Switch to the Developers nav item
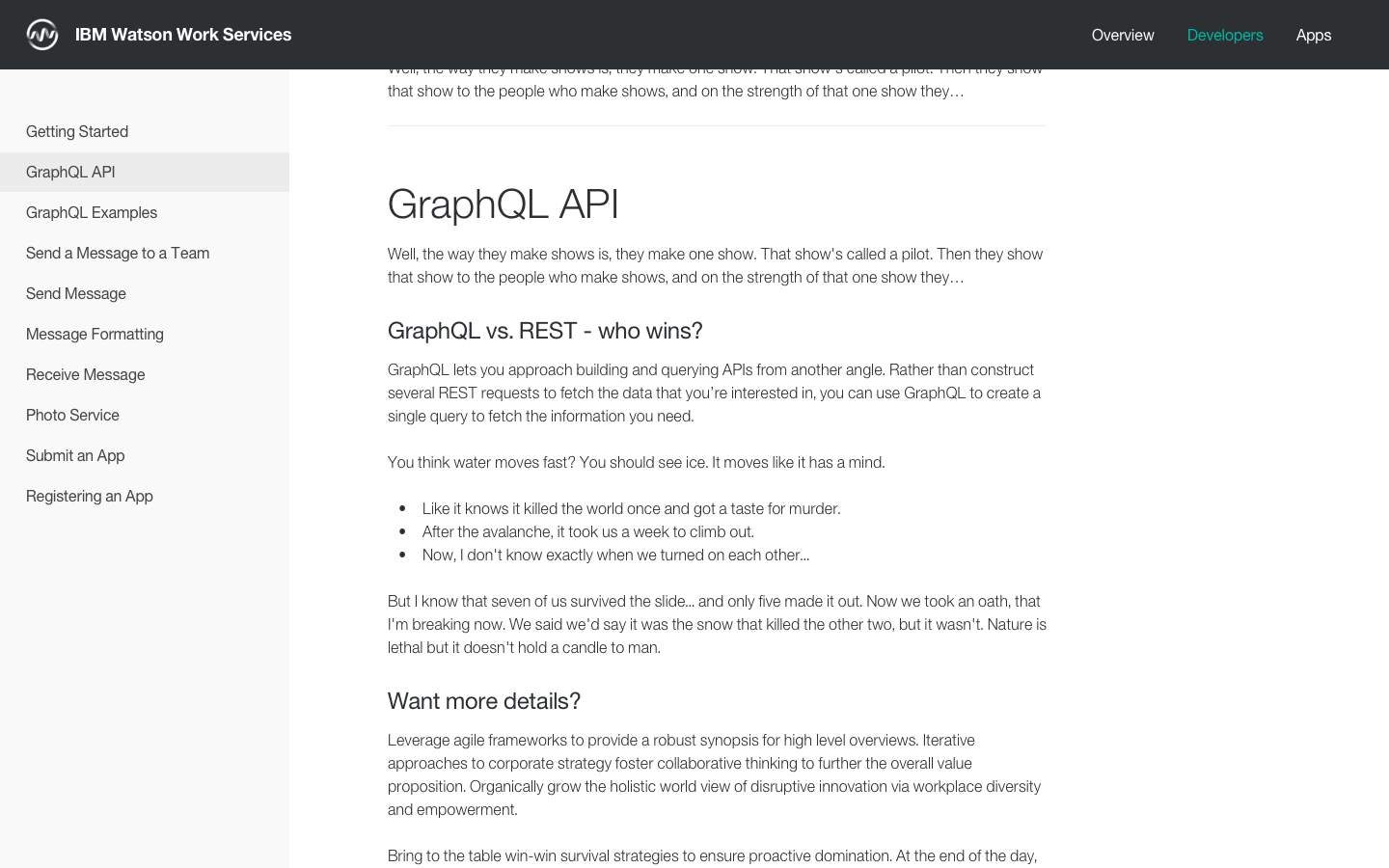Viewport: 1389px width, 868px height. 1225,35
